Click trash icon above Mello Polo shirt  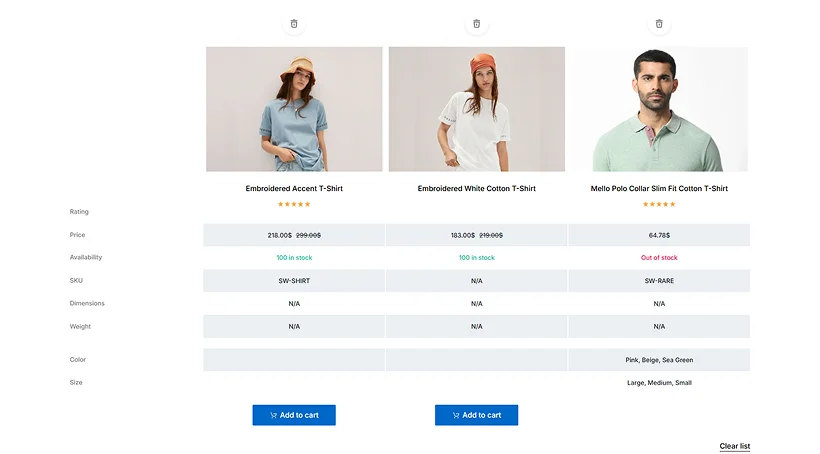659,23
